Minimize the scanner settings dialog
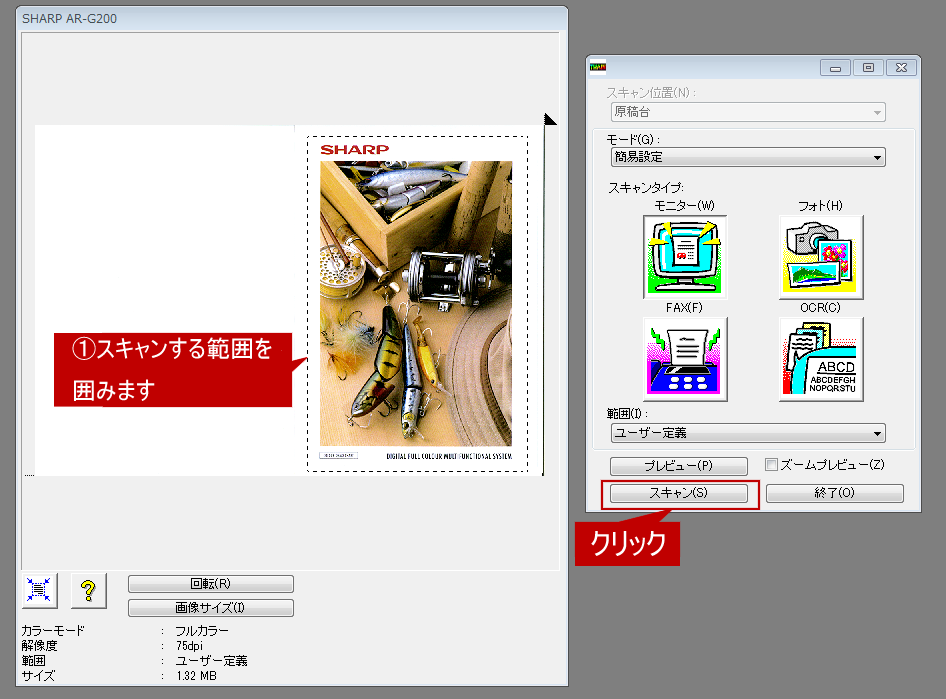Image resolution: width=946 pixels, height=699 pixels. pyautogui.click(x=836, y=68)
